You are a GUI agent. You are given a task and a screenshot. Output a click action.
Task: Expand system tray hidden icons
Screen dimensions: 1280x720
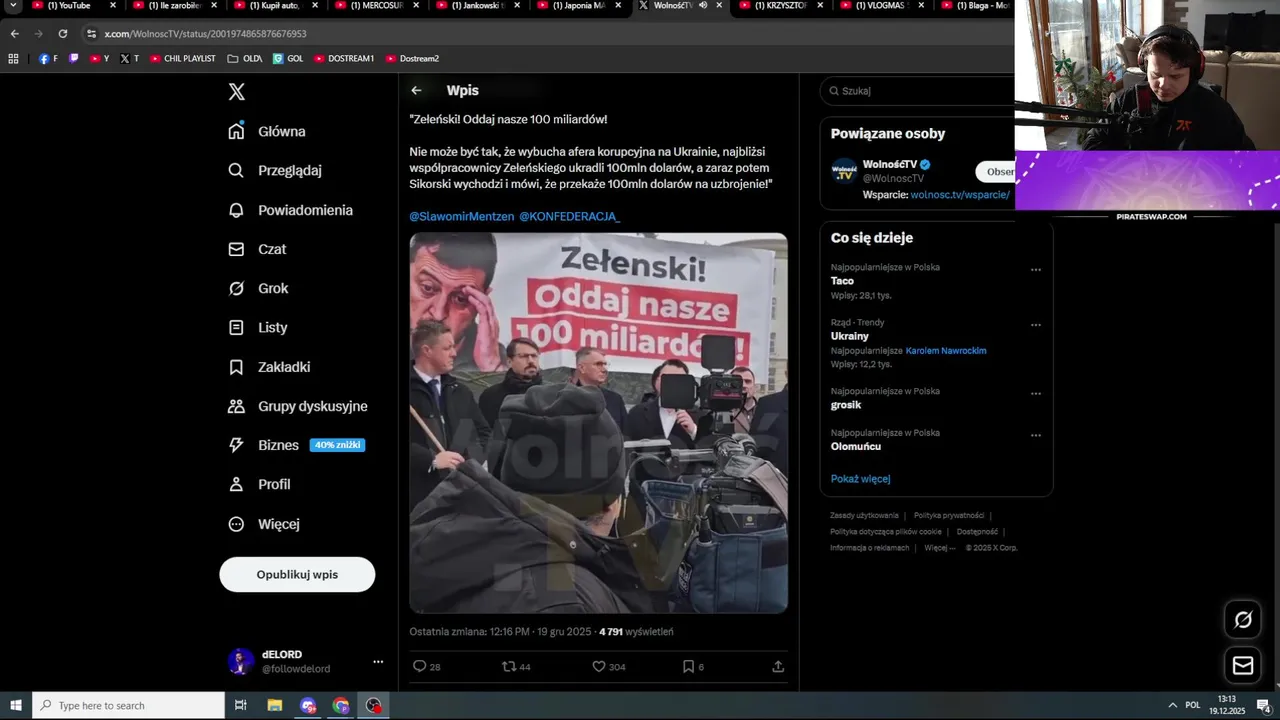(1173, 706)
